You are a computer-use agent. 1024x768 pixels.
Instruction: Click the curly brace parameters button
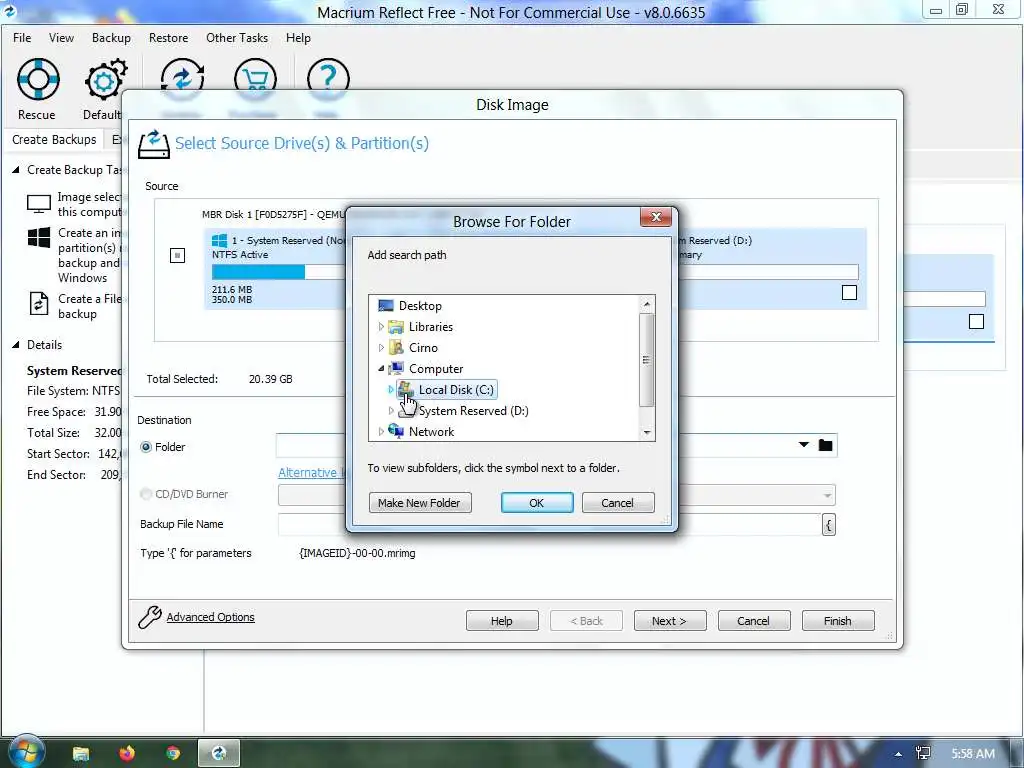(828, 524)
